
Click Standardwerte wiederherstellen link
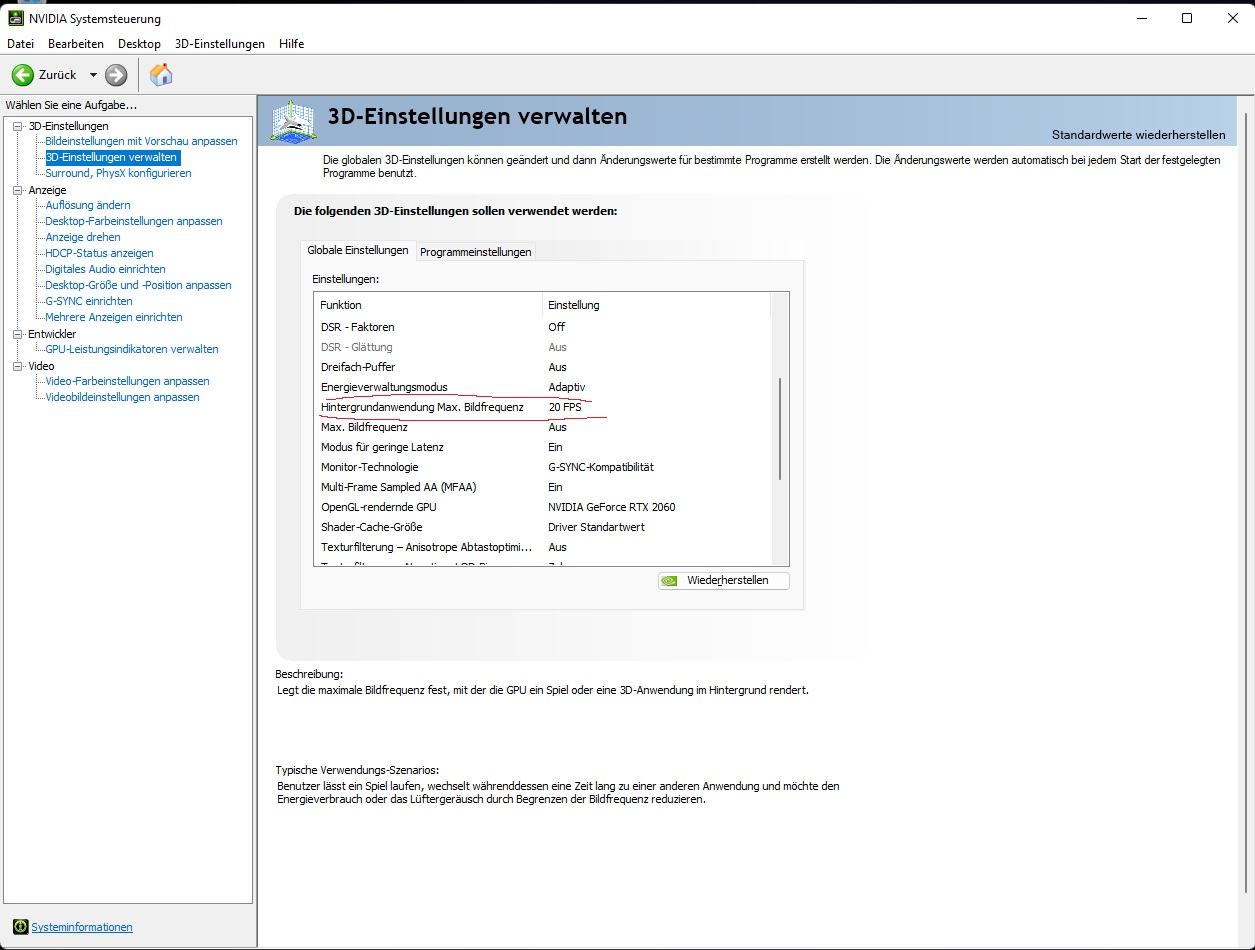coord(1138,135)
